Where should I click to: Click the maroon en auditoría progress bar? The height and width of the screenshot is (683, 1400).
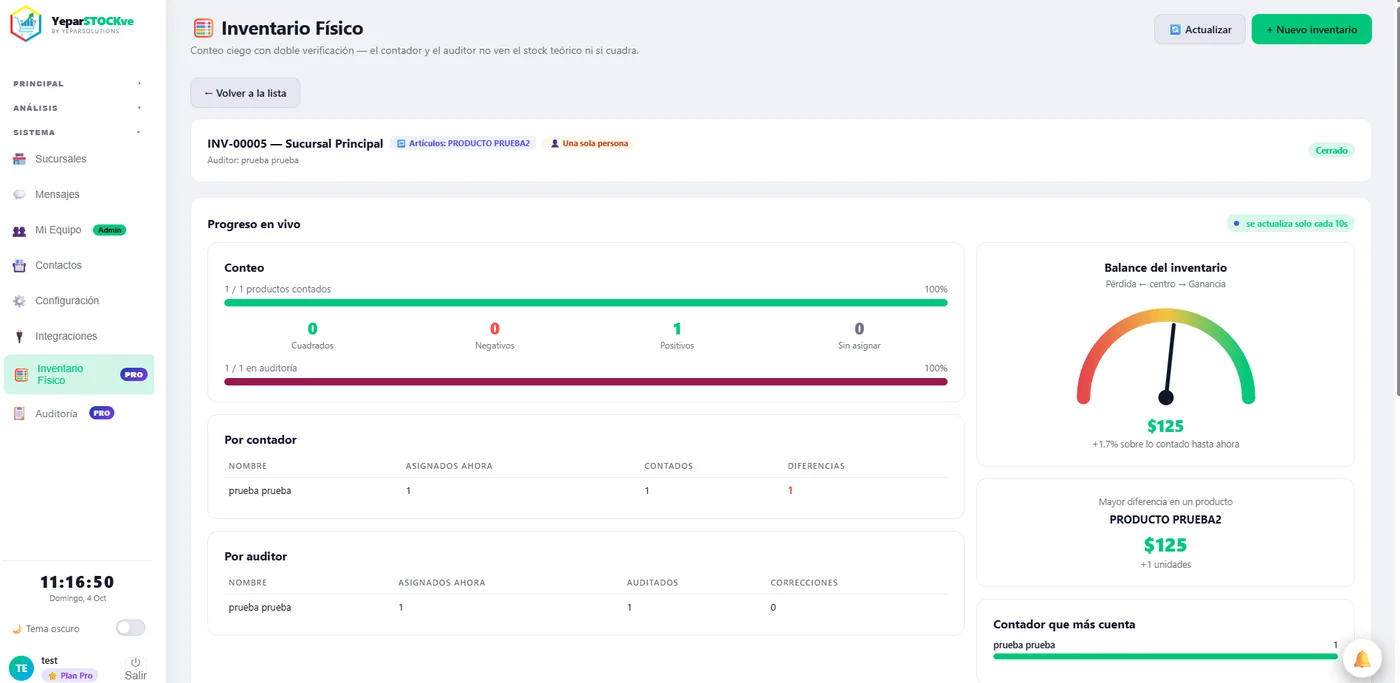click(586, 381)
